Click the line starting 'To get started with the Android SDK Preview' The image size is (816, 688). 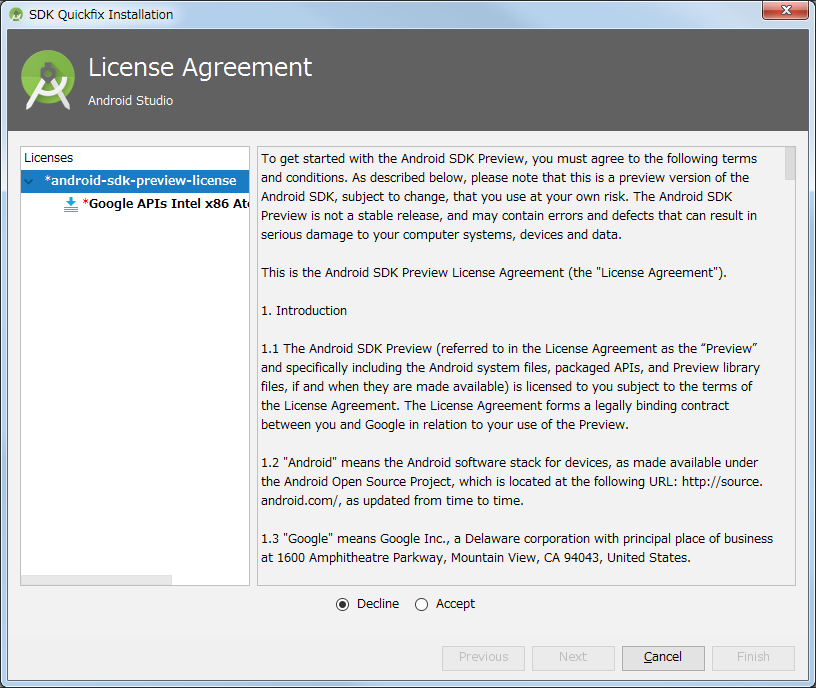click(509, 159)
